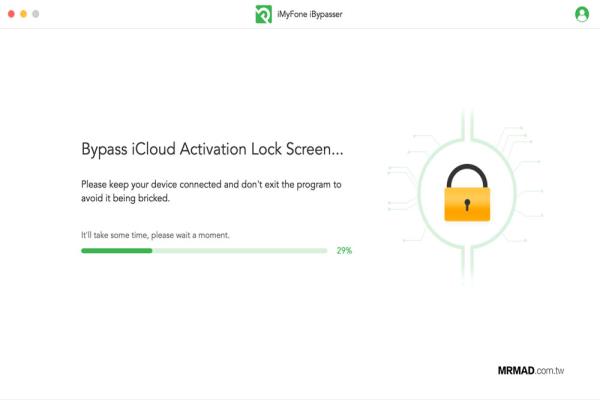Click the vertical green line below lock

click(x=467, y=266)
